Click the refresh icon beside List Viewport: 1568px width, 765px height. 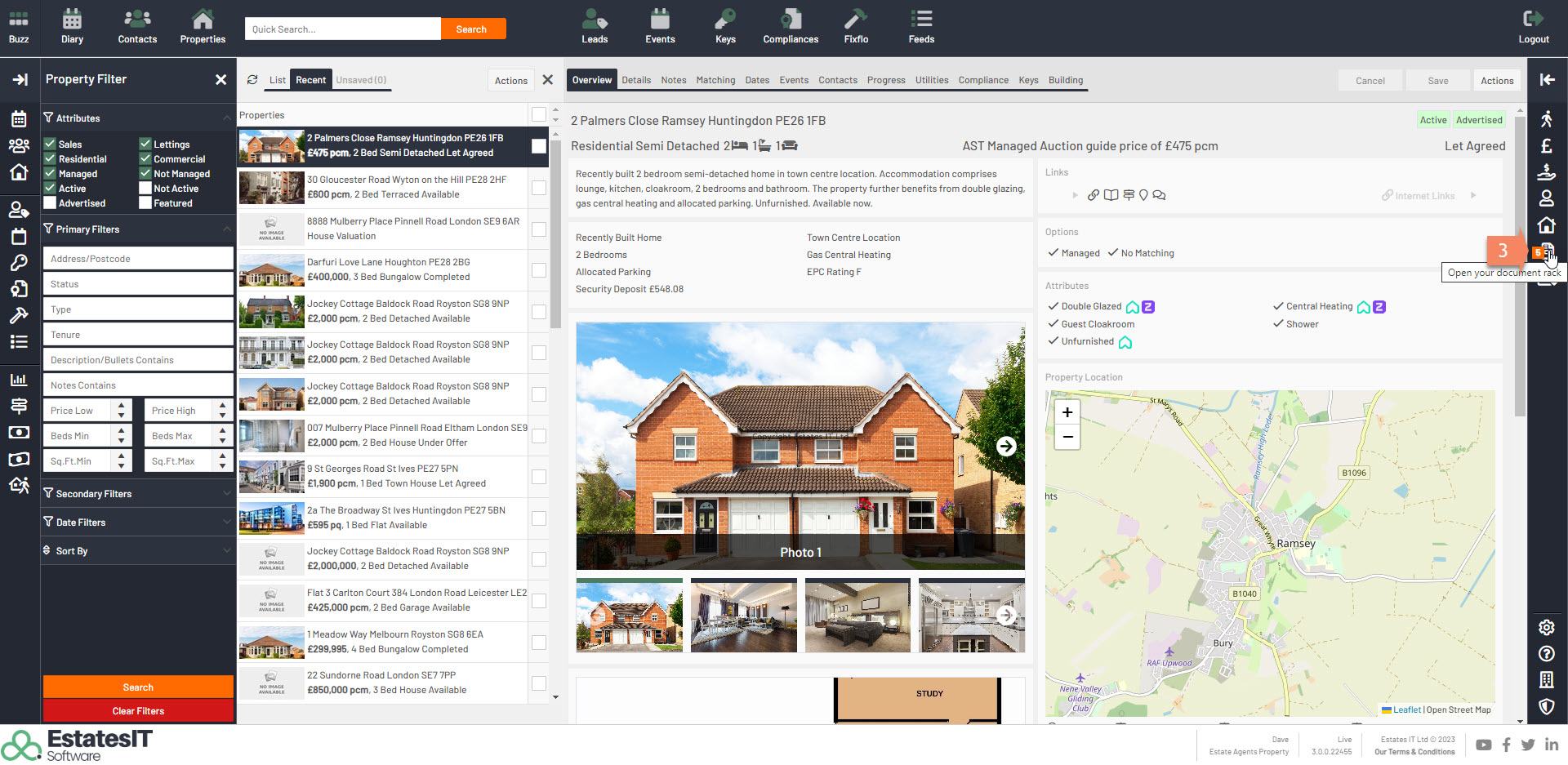[x=252, y=80]
